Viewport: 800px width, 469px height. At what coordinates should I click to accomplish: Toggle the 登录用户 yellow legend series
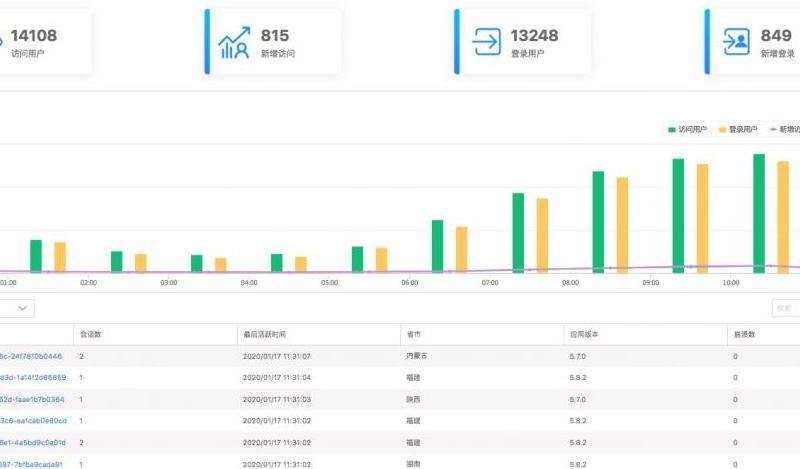[738, 129]
